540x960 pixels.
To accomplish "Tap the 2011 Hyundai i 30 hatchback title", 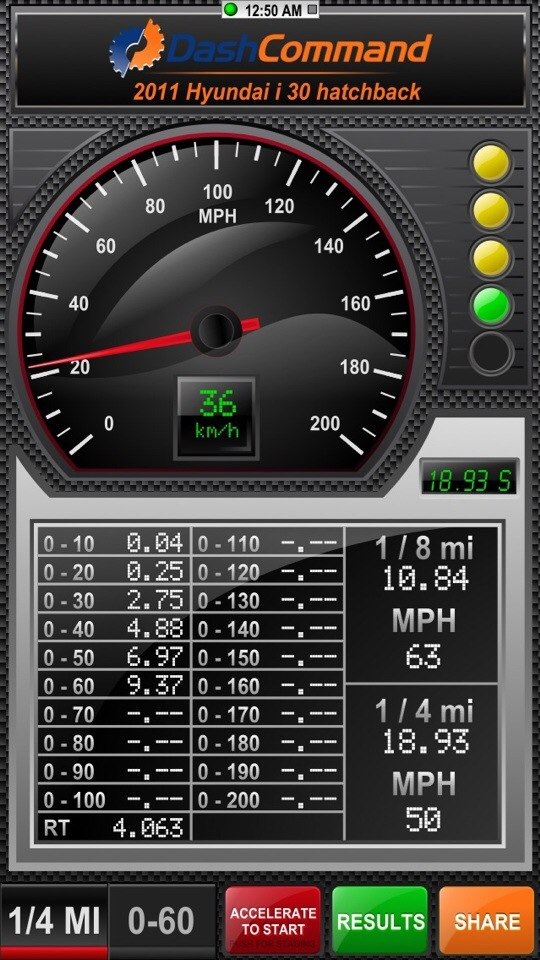I will click(277, 92).
